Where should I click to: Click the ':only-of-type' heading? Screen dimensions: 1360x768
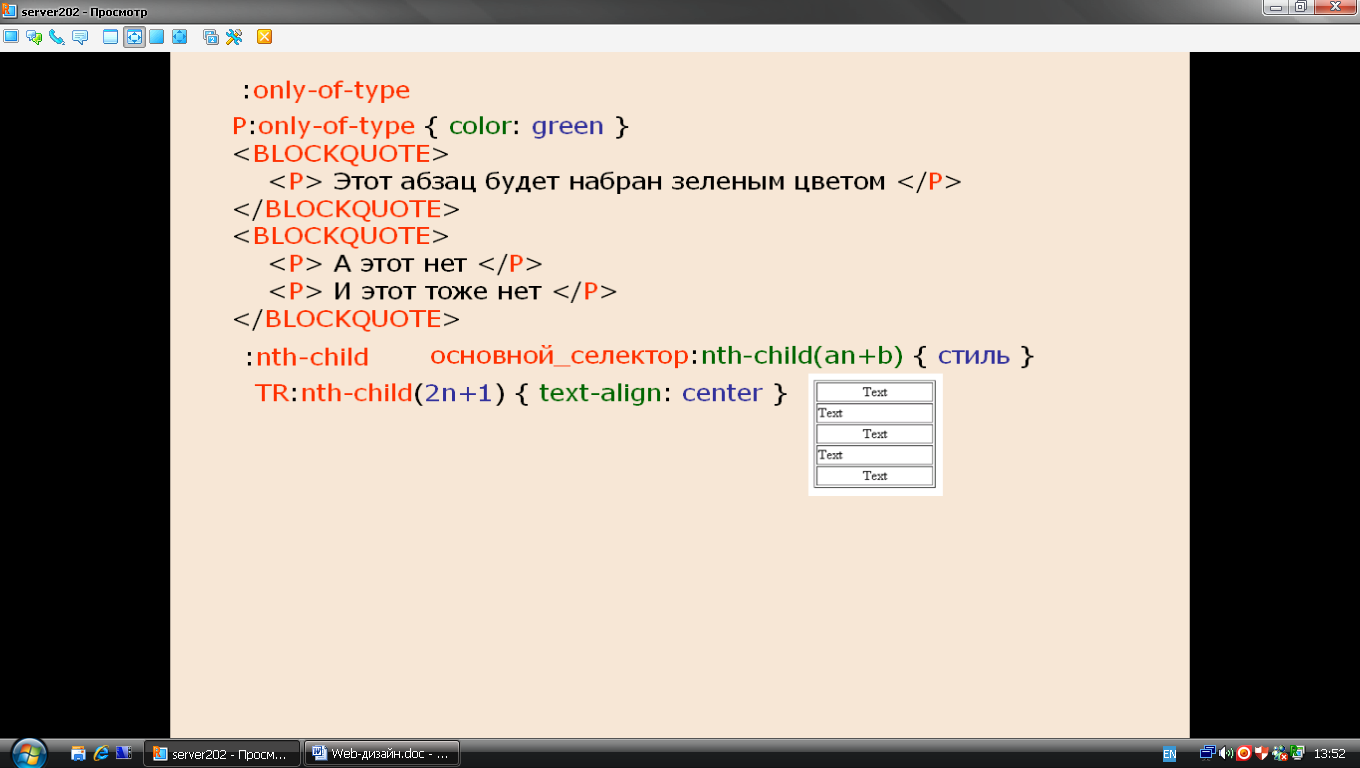coord(327,90)
